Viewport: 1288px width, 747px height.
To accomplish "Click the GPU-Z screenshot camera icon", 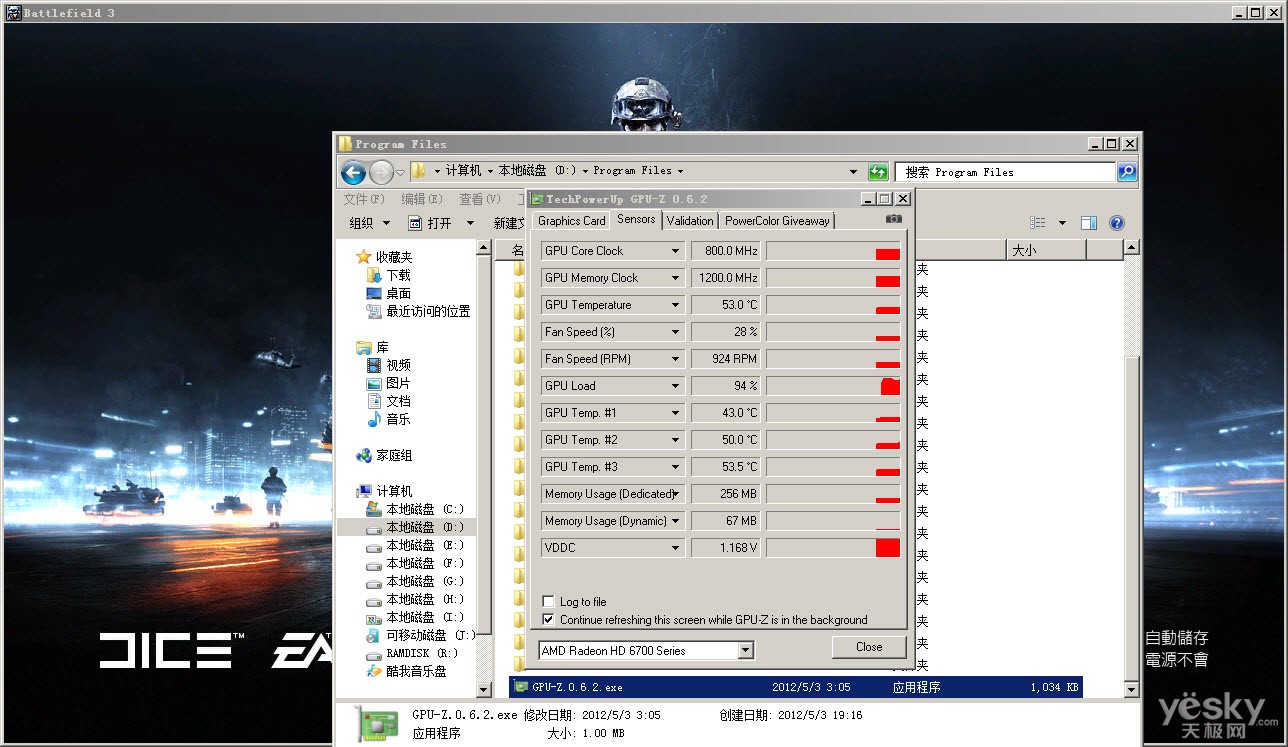I will pyautogui.click(x=893, y=219).
